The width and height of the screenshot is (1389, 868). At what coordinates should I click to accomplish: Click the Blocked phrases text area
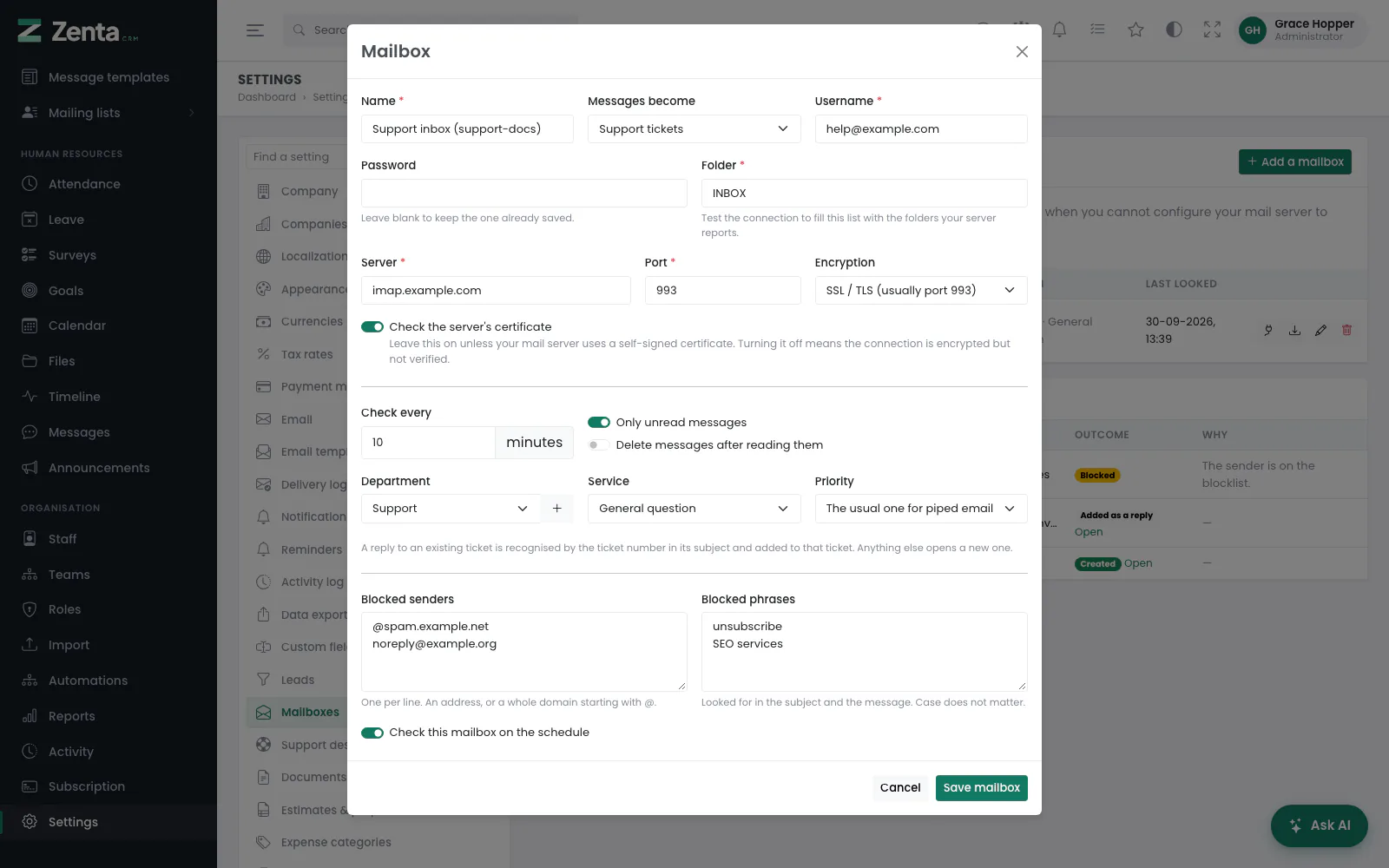(x=865, y=652)
